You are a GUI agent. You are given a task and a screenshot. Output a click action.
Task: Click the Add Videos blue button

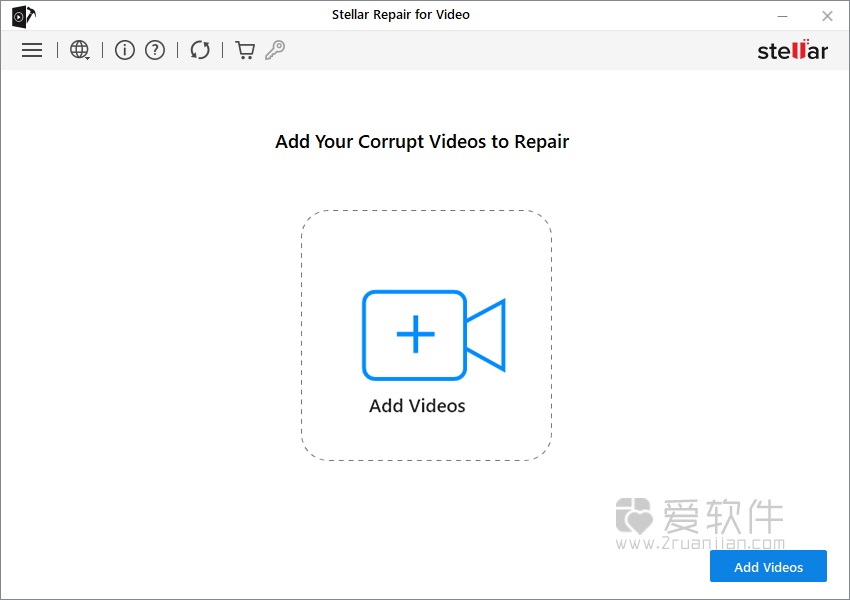[x=768, y=566]
